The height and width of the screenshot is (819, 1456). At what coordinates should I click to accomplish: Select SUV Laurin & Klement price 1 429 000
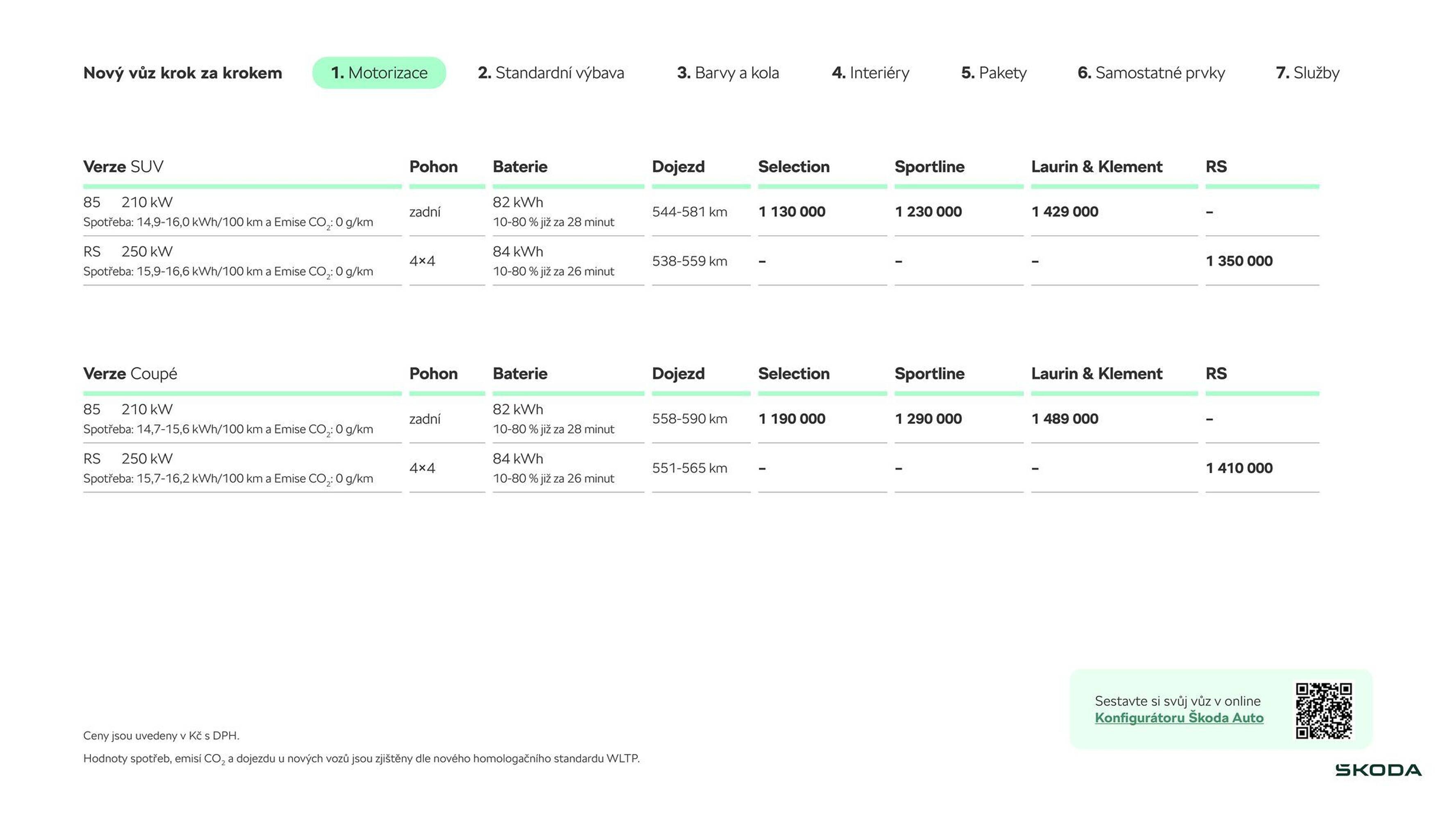tap(1064, 212)
